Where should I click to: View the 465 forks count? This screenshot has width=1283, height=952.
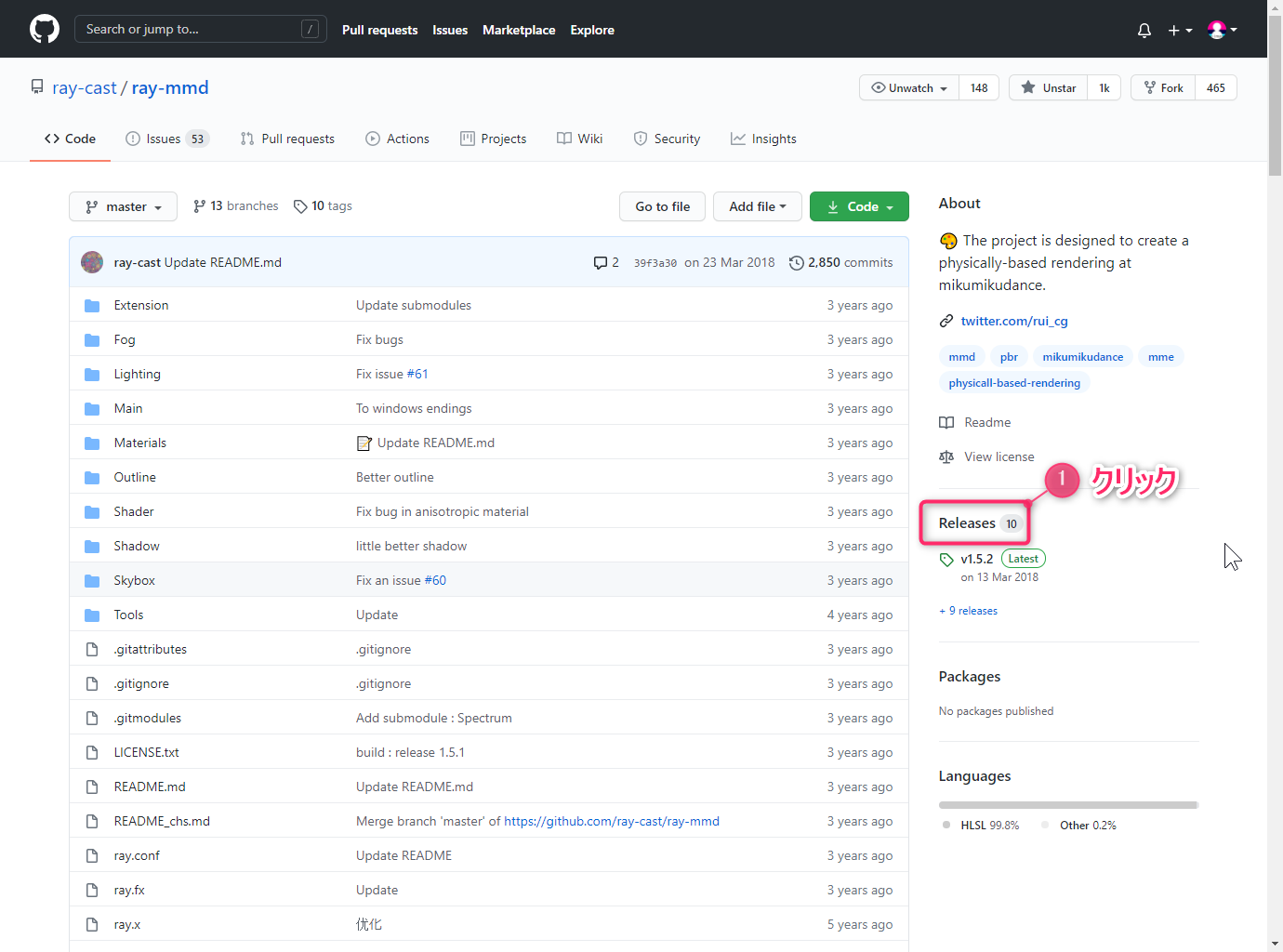(x=1216, y=87)
